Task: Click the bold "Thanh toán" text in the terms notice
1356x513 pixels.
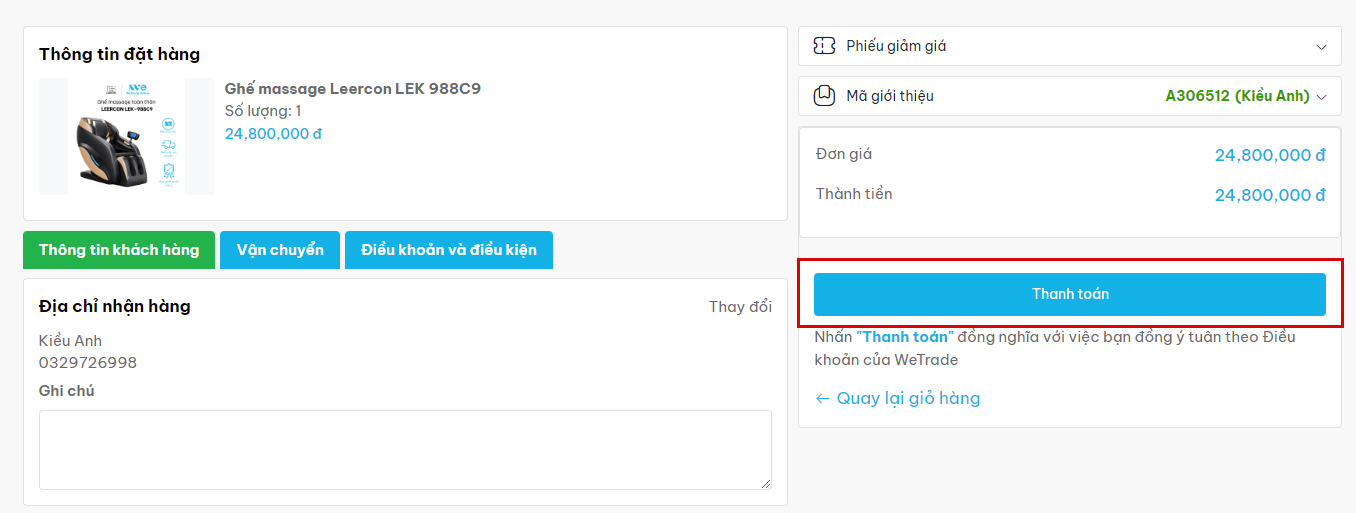Action: coord(905,337)
